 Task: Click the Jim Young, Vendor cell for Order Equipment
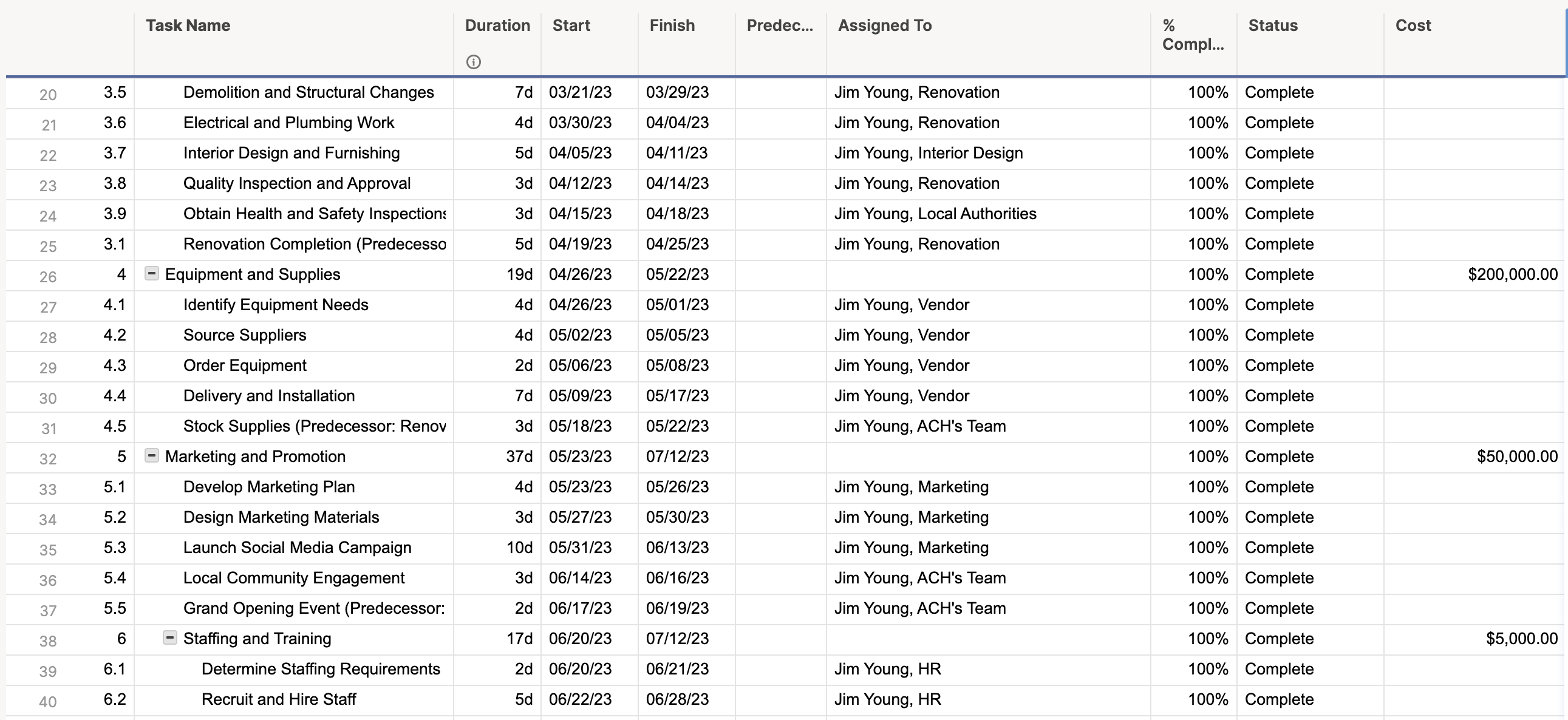pos(901,365)
